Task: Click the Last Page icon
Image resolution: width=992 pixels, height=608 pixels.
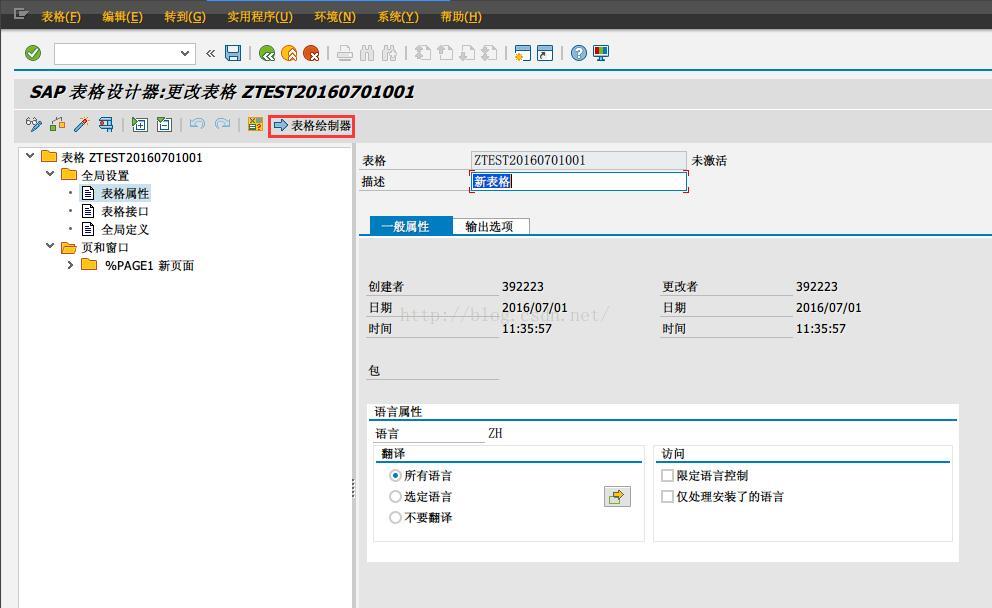Action: tap(489, 53)
